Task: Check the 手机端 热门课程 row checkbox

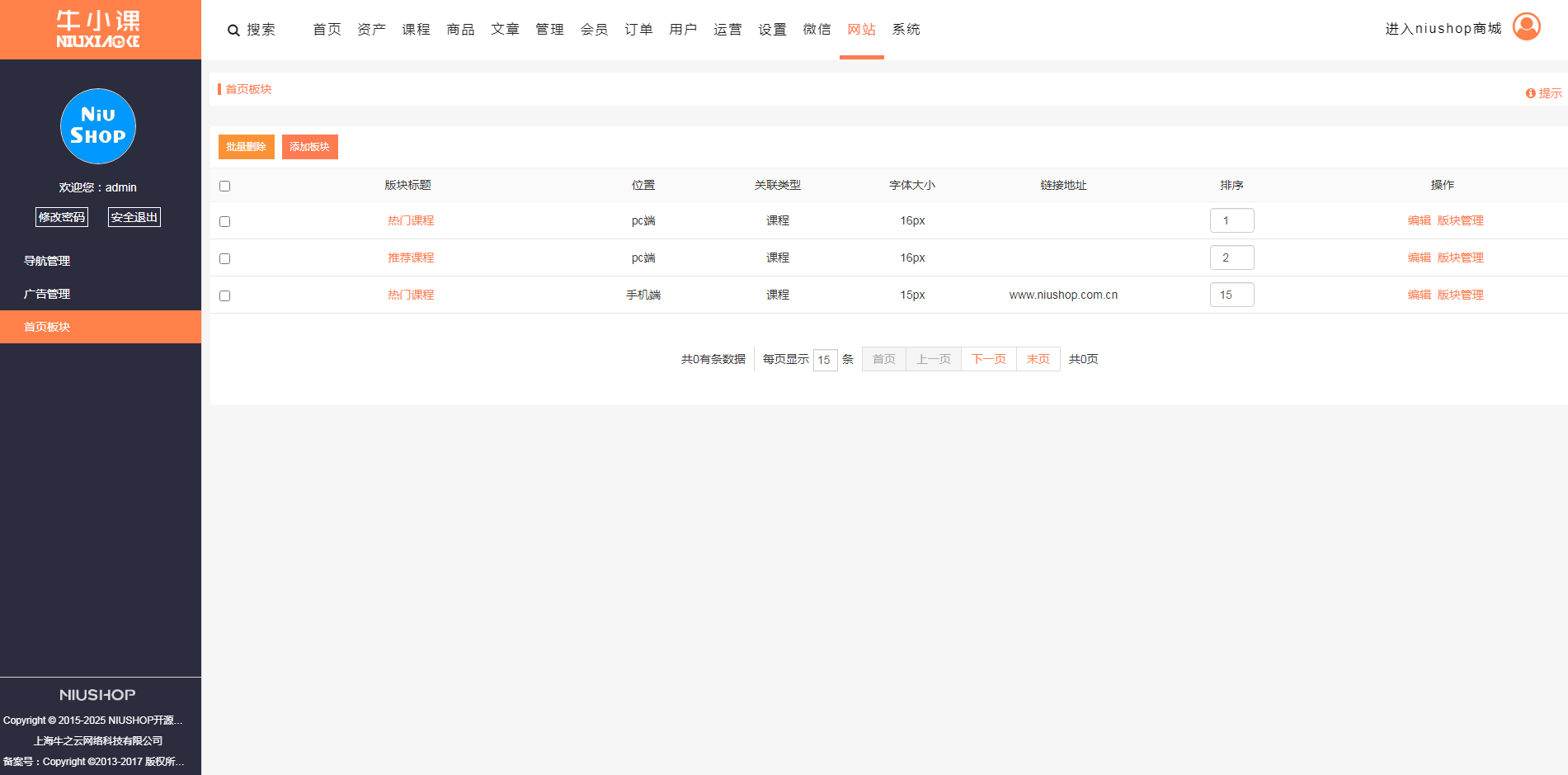Action: click(x=224, y=296)
